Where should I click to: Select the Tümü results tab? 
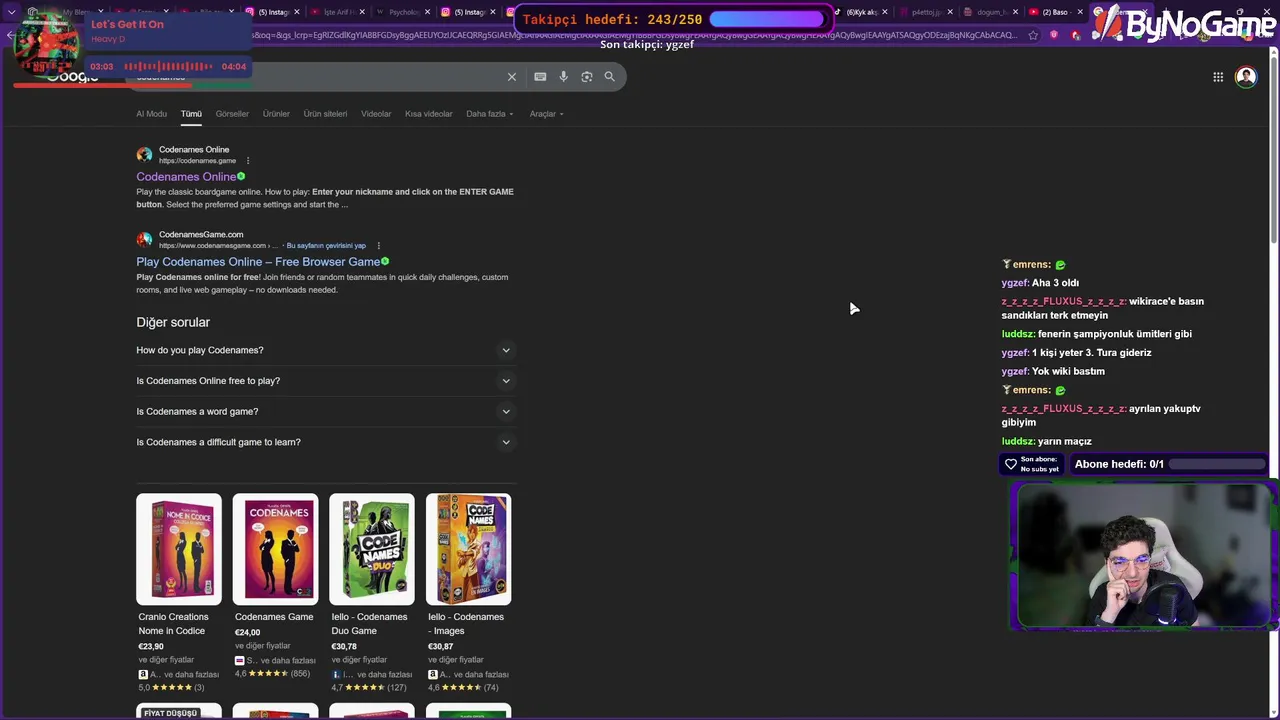click(x=191, y=114)
